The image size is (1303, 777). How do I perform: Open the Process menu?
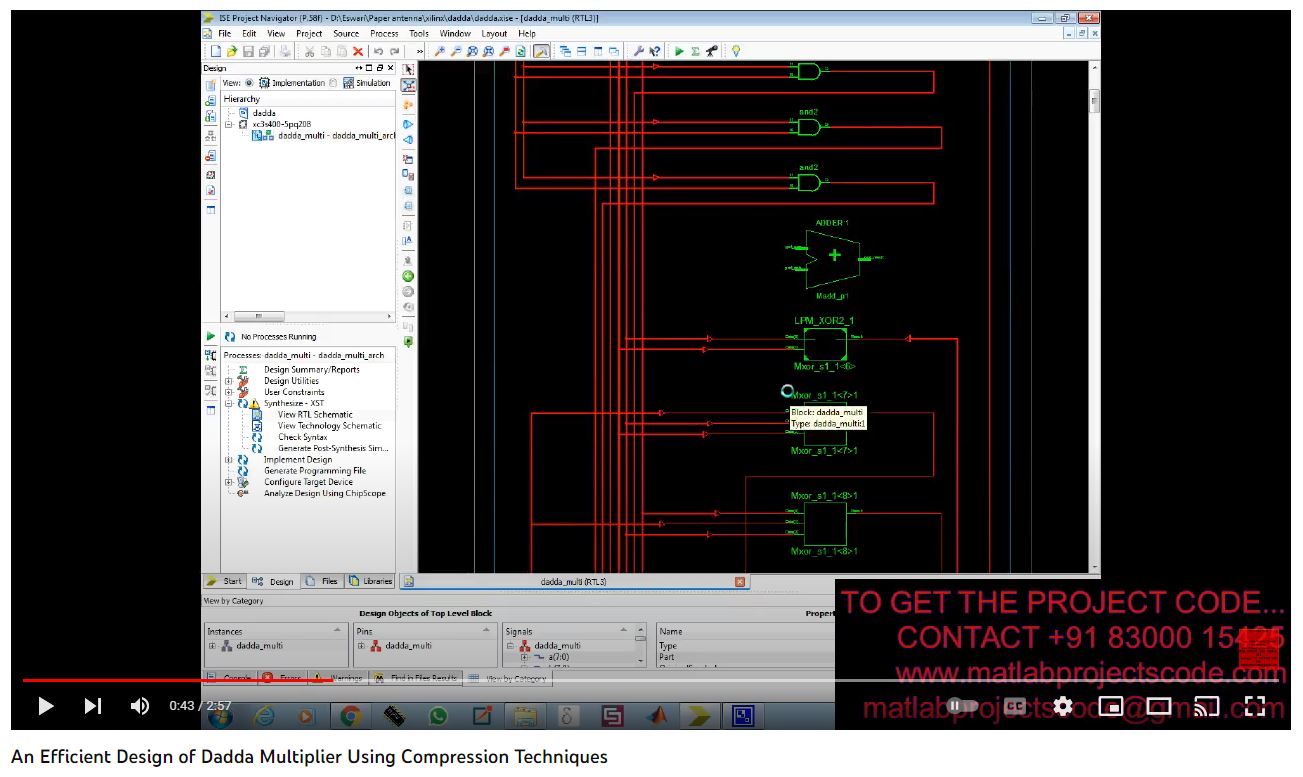(x=384, y=34)
